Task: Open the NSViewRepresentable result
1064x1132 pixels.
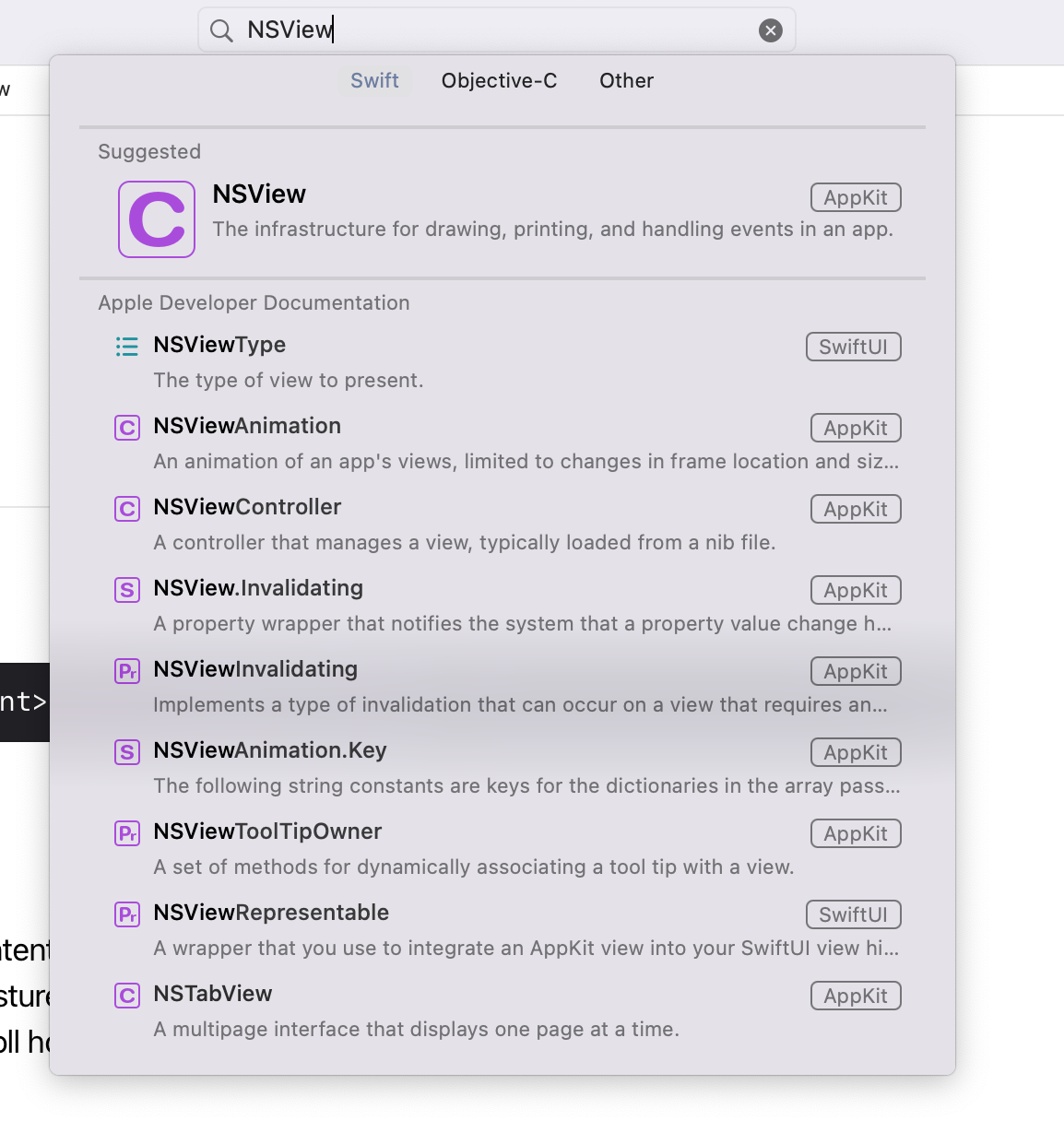Action: coord(271,913)
